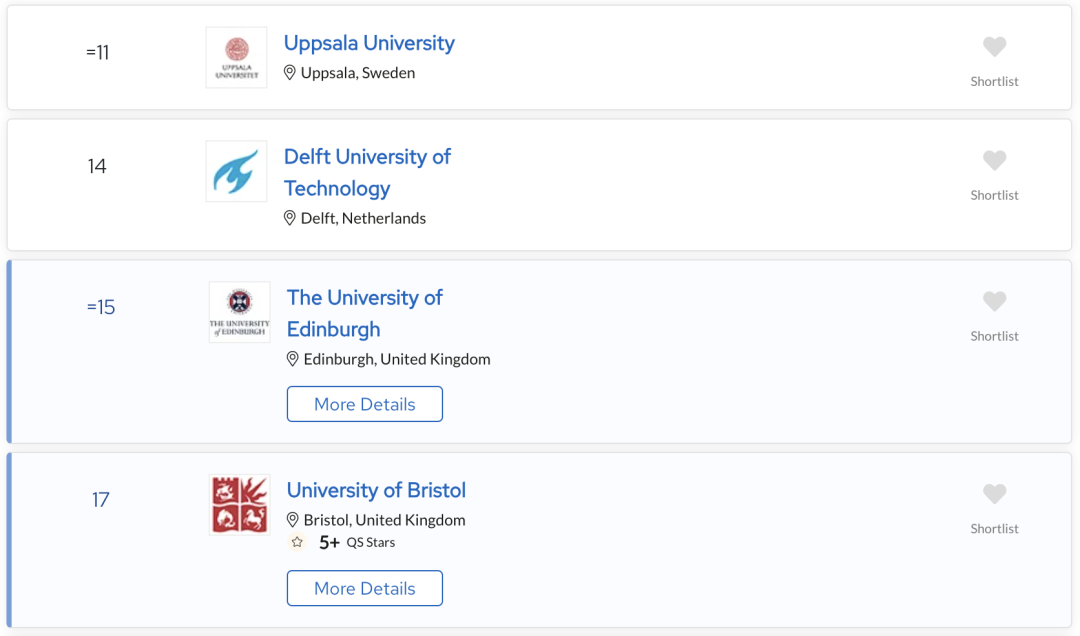This screenshot has width=1080, height=636.
Task: Click location pin for Bristol, United Kingdom
Action: pyautogui.click(x=293, y=520)
